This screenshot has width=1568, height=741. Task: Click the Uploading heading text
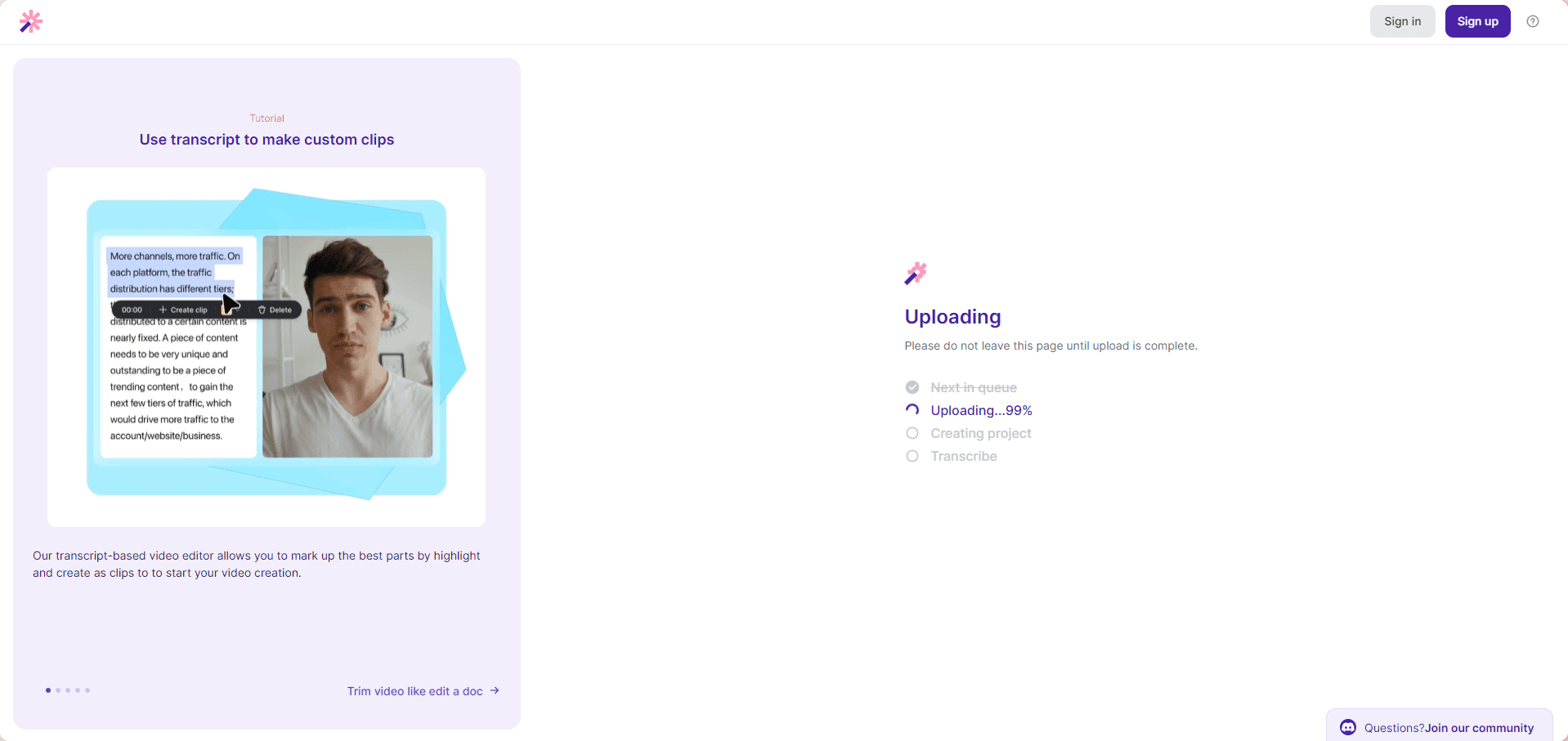952,316
